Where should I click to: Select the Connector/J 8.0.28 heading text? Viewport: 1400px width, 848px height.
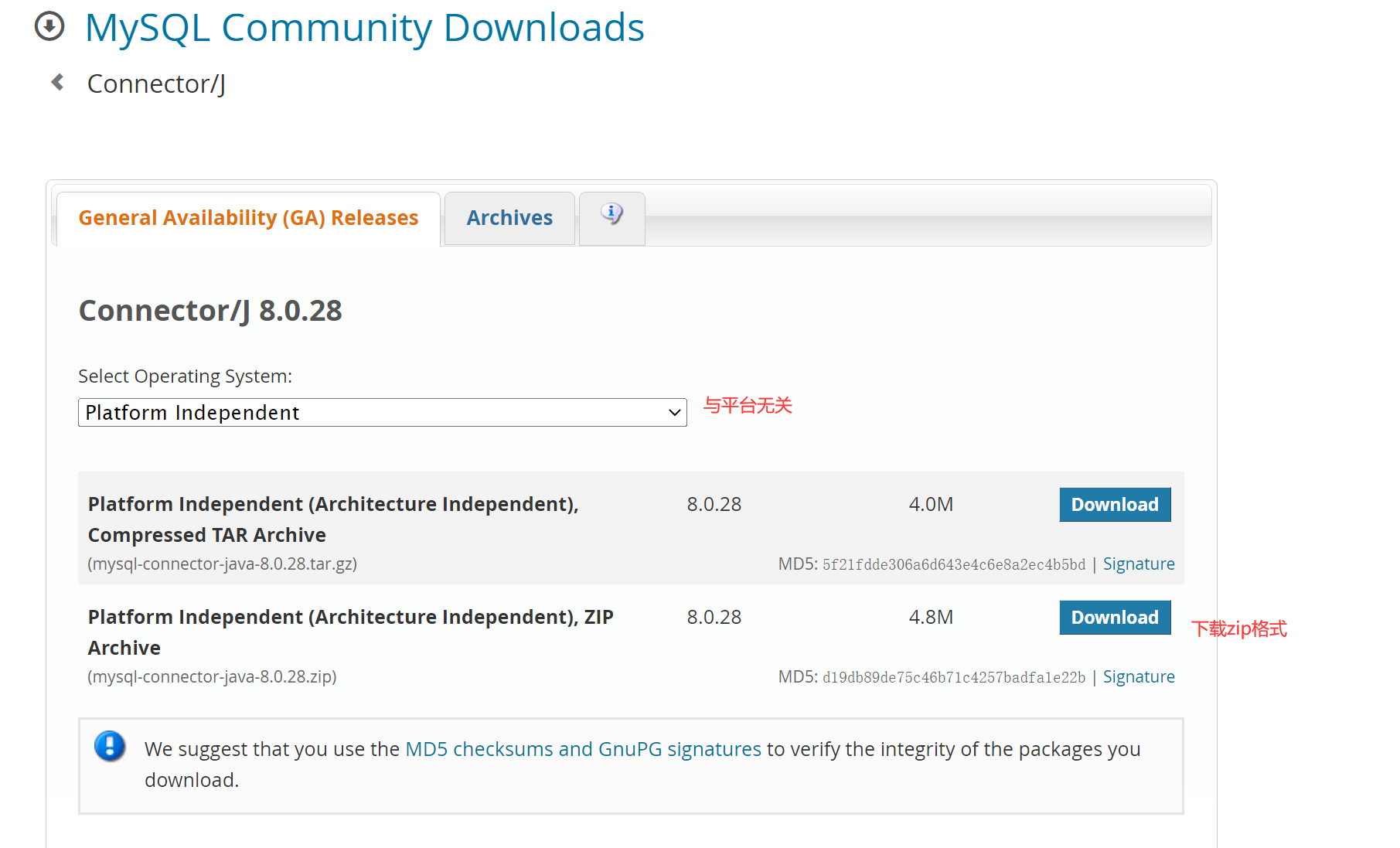pos(210,311)
